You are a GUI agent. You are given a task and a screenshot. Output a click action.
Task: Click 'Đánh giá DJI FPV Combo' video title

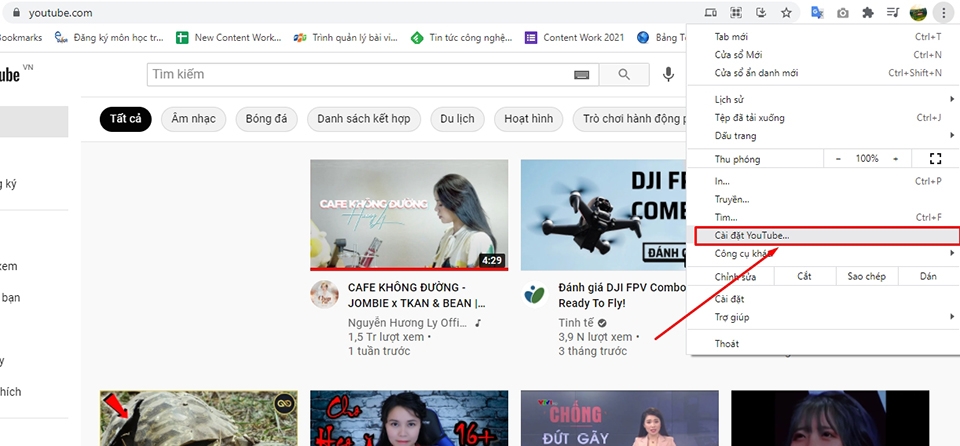[x=623, y=295]
